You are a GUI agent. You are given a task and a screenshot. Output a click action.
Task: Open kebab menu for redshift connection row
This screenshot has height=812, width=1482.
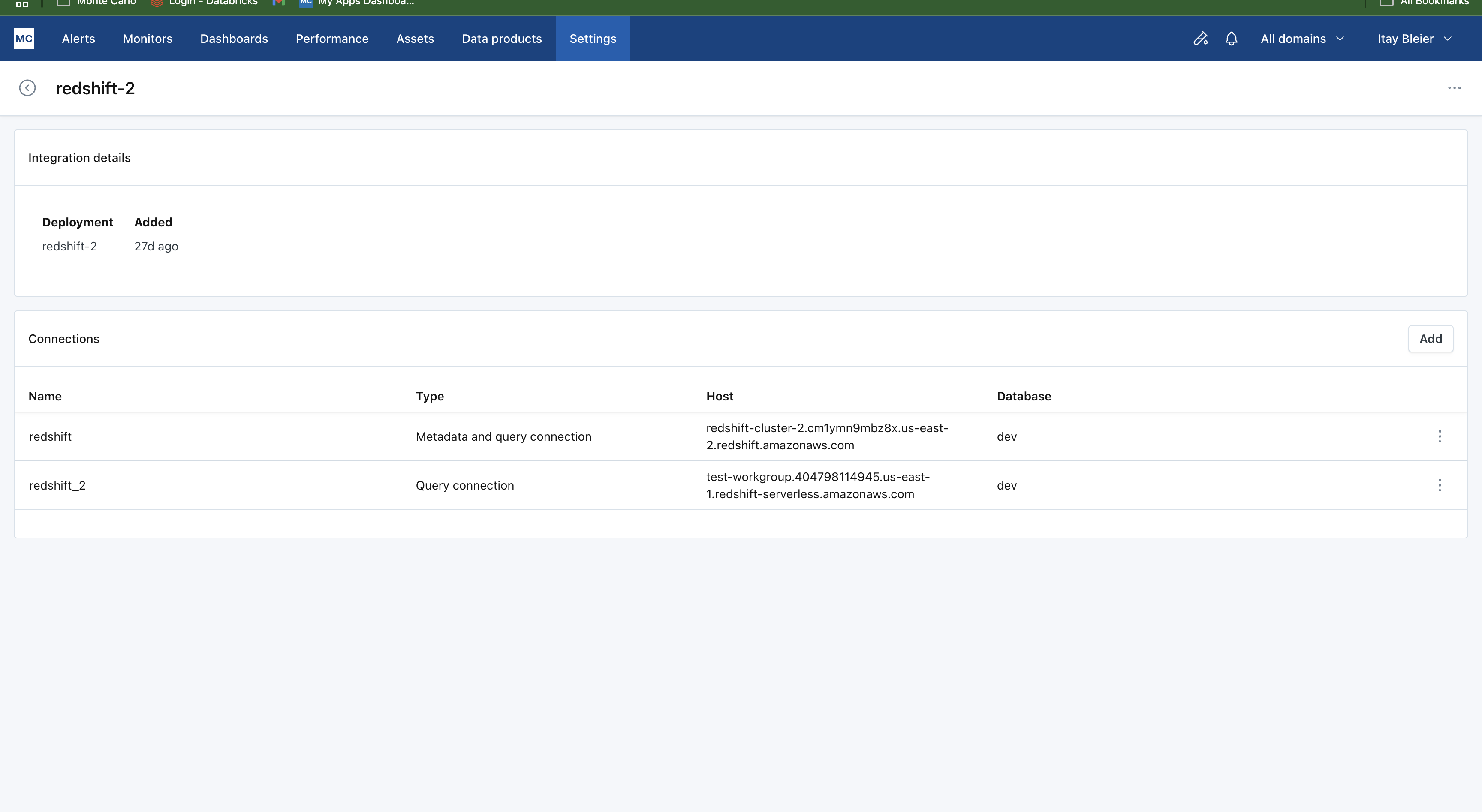(1440, 436)
